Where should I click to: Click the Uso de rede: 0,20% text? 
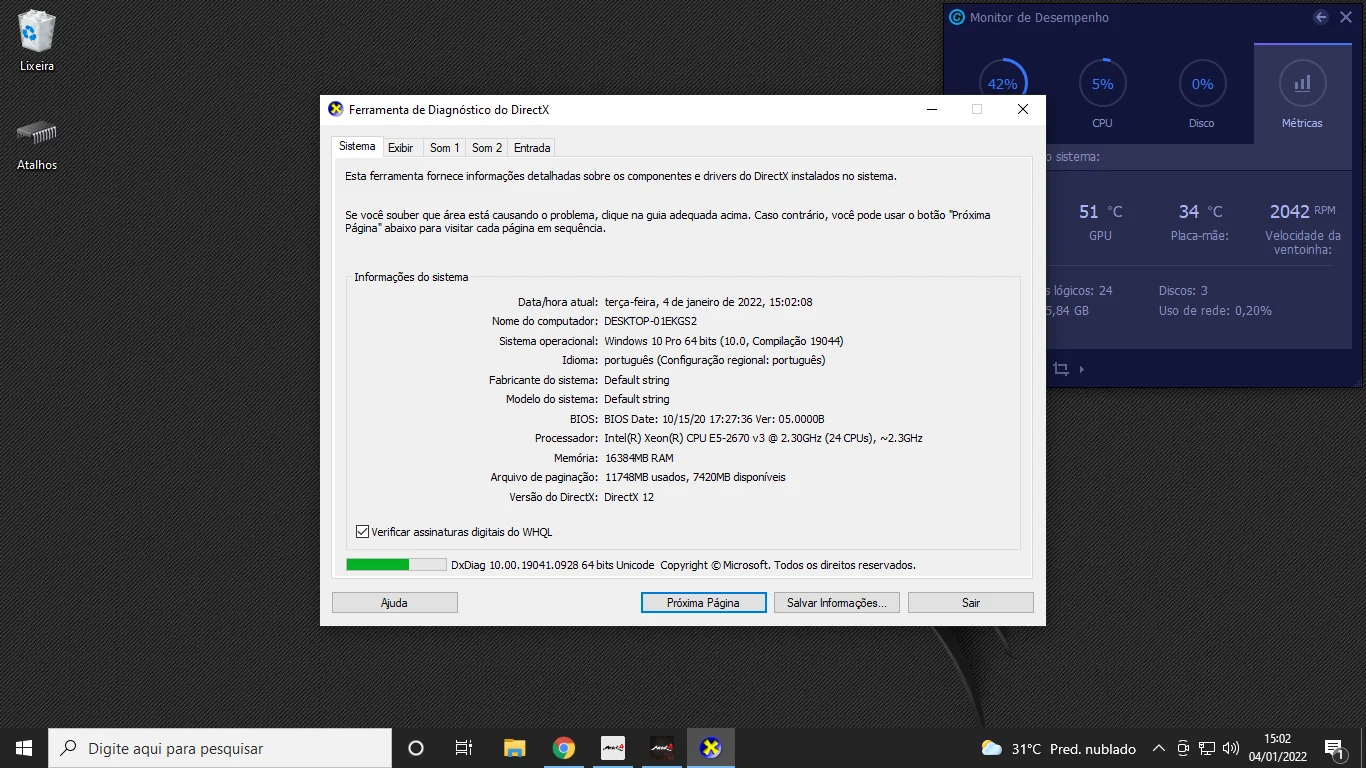(x=1215, y=311)
